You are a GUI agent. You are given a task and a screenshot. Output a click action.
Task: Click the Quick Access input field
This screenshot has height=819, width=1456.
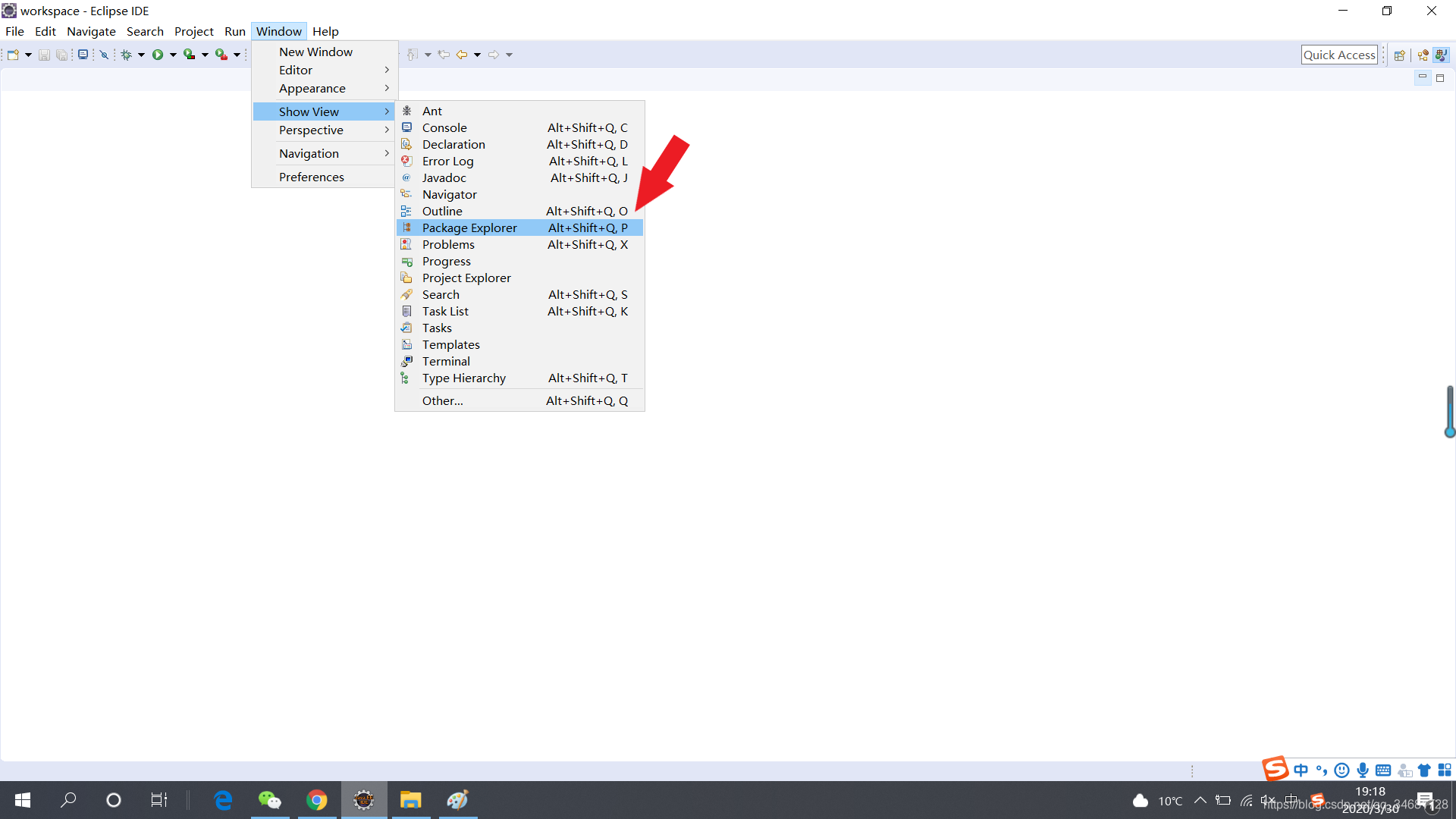pyautogui.click(x=1337, y=54)
